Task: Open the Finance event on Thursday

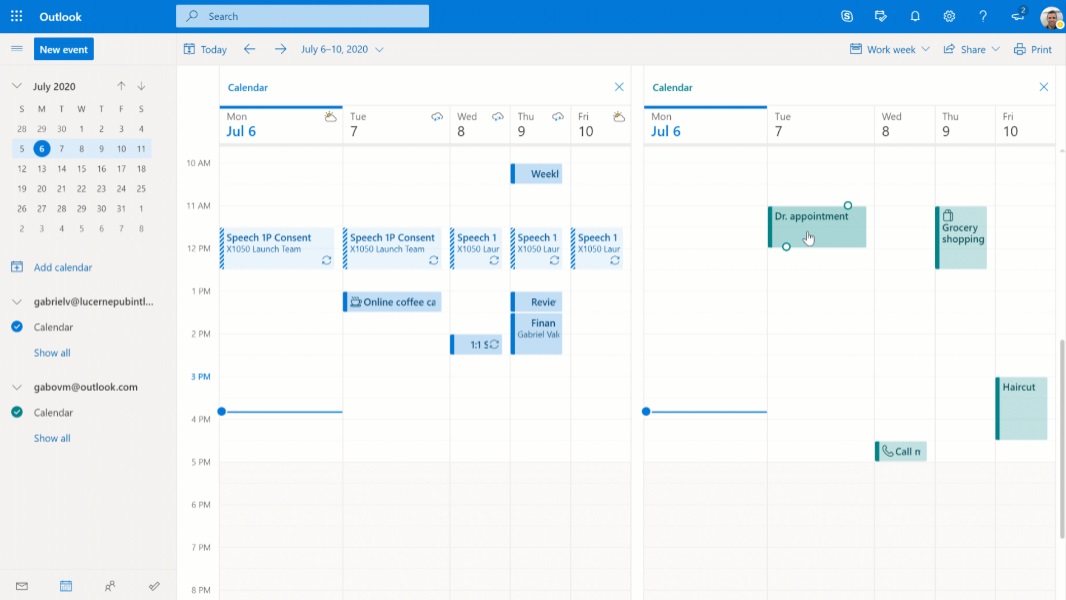Action: [536, 334]
